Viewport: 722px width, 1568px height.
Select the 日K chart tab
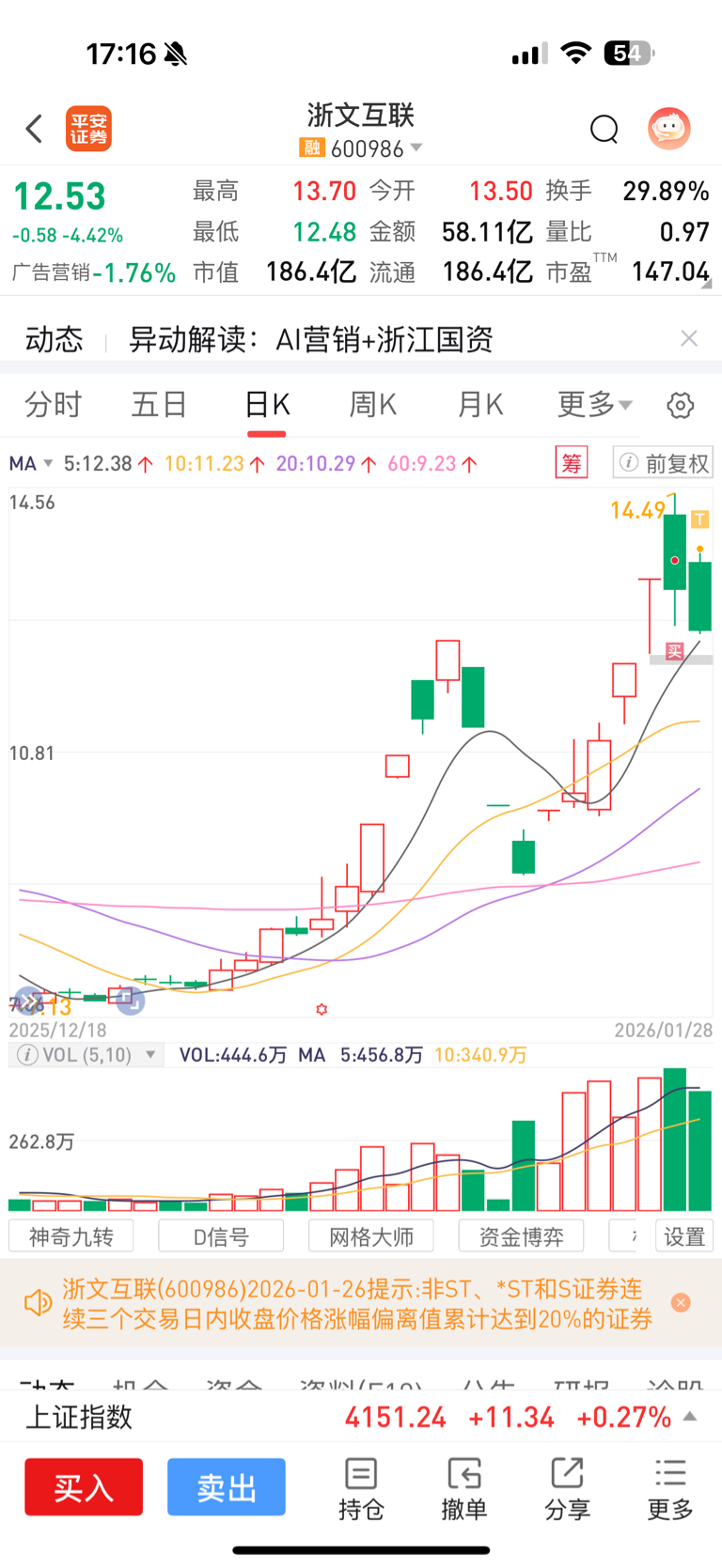click(267, 405)
